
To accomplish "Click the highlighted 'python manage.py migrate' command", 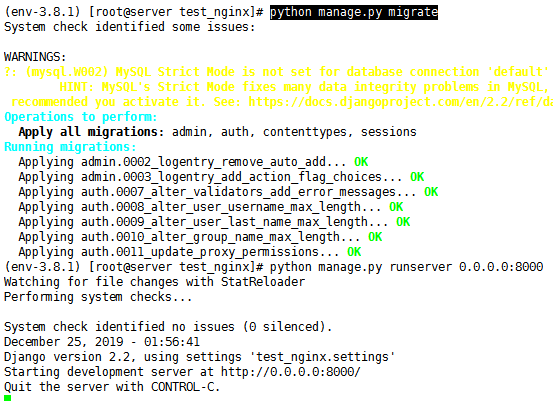I will [354, 12].
